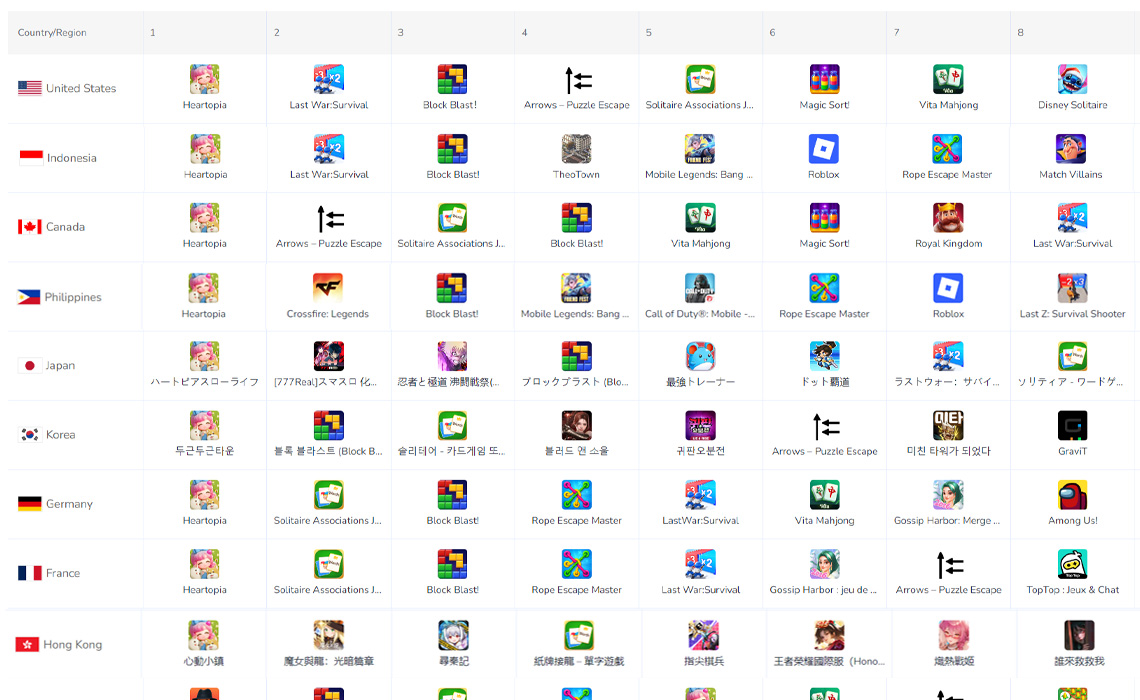Viewport: 1140px width, 700px height.
Task: Open the Crossfire: Legends icon
Action: point(328,288)
